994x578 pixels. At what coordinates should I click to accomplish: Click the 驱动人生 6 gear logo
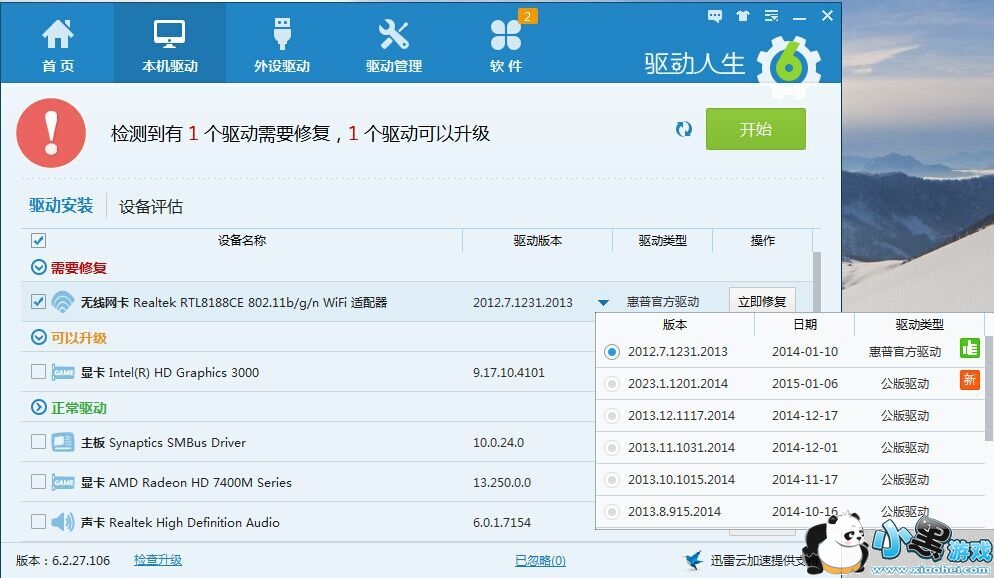789,66
